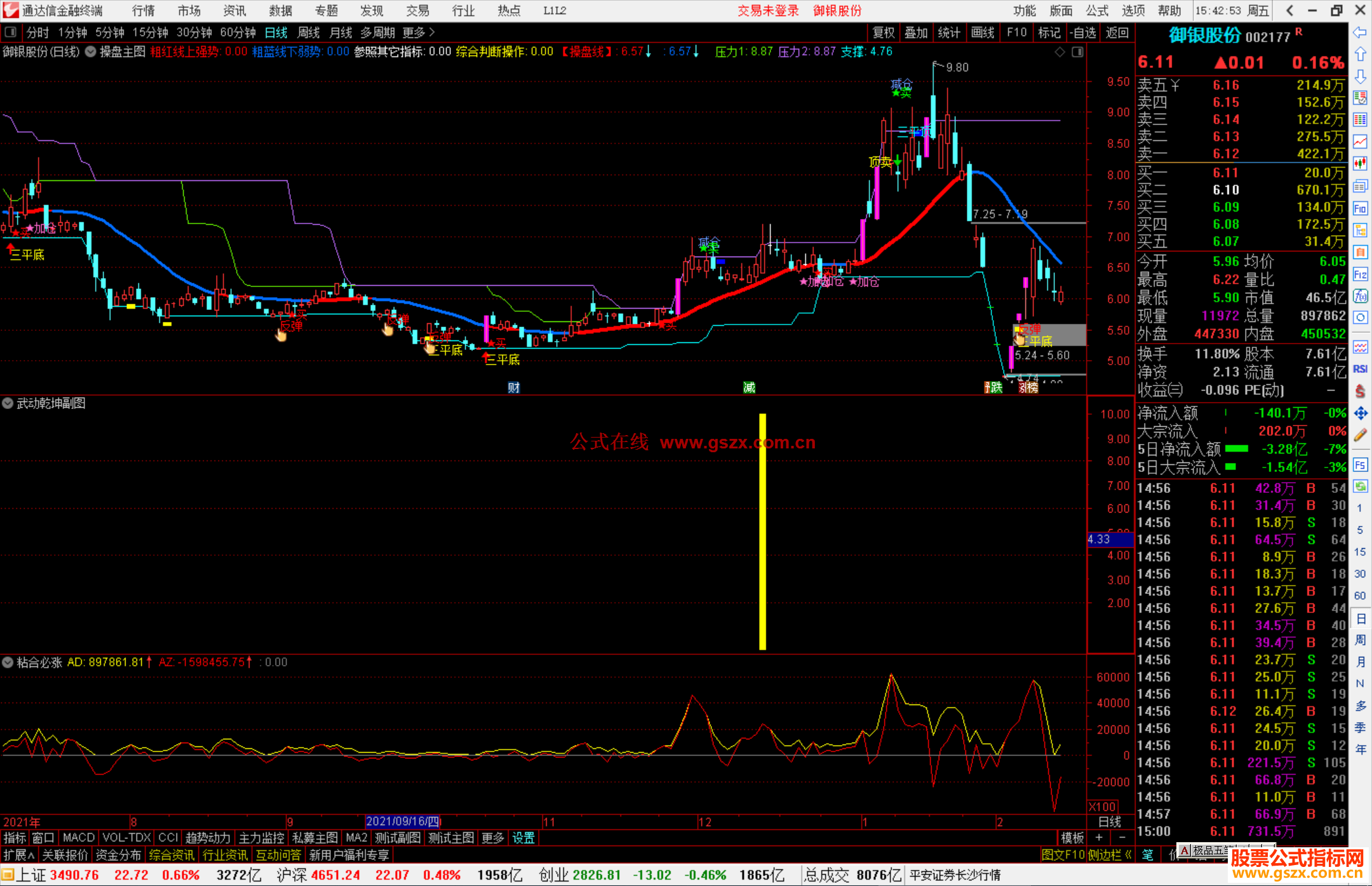
Task: Click the 统计 statistics button
Action: tap(949, 32)
